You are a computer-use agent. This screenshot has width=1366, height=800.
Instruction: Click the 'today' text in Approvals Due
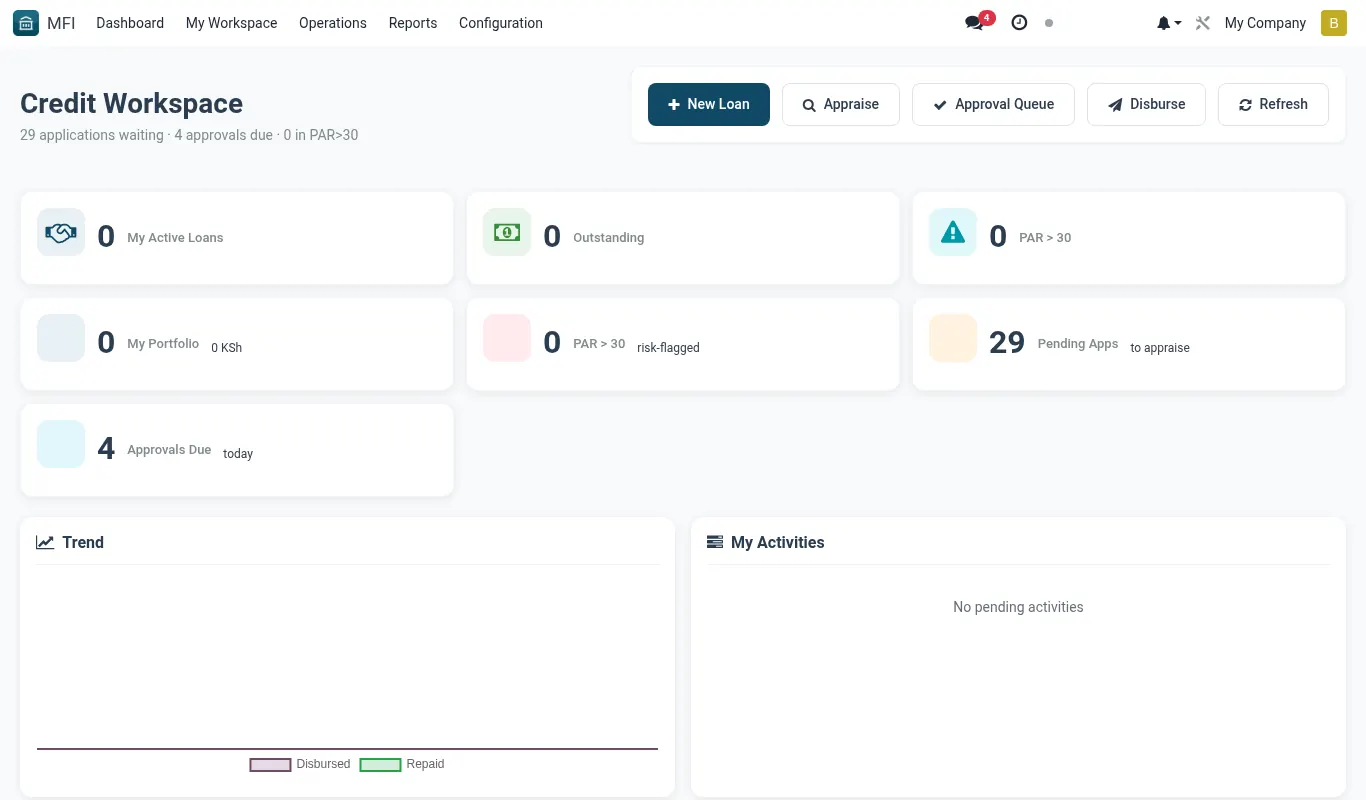click(x=238, y=454)
